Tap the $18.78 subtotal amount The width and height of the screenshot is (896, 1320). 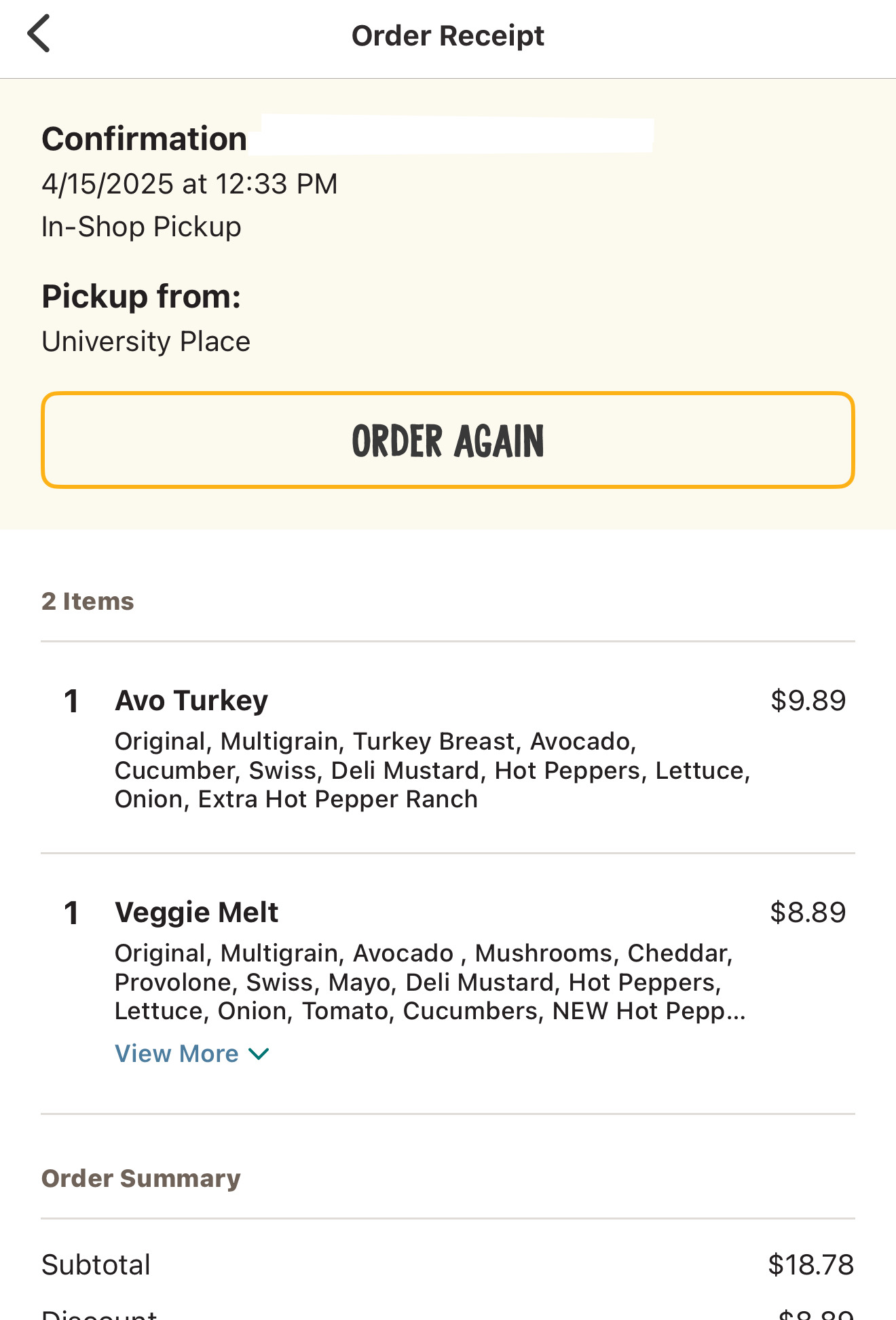pyautogui.click(x=810, y=1265)
